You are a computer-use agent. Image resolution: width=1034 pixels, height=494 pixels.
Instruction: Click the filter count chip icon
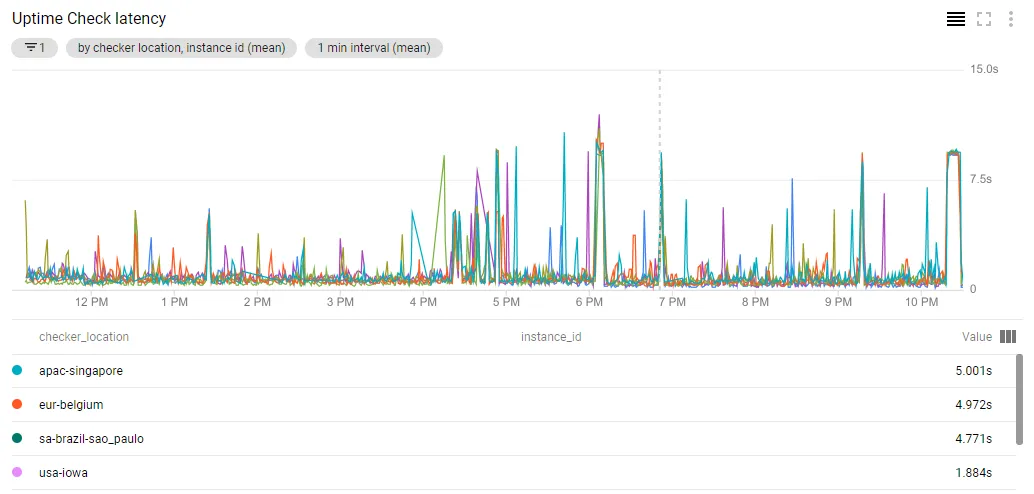(x=34, y=47)
